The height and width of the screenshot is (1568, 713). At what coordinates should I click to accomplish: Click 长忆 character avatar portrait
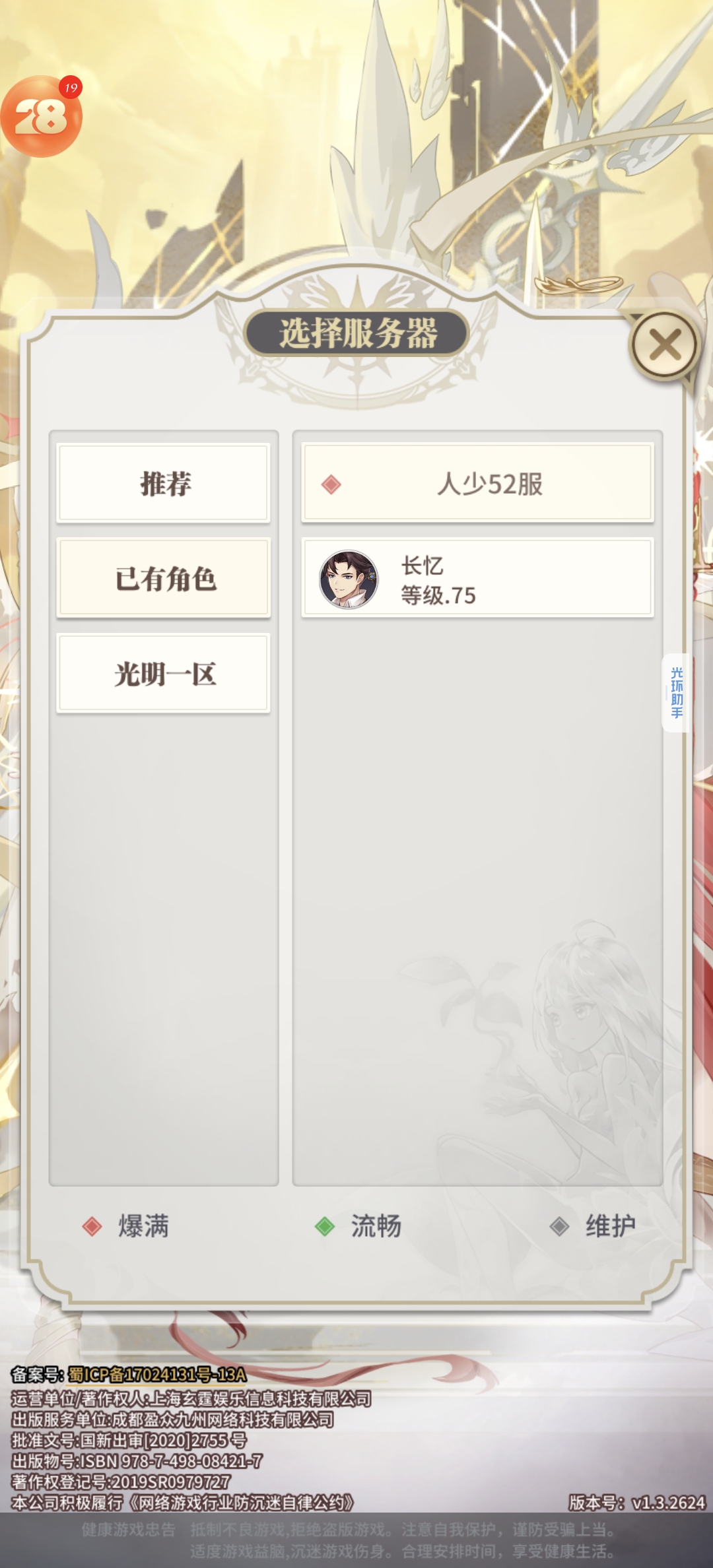(x=349, y=579)
